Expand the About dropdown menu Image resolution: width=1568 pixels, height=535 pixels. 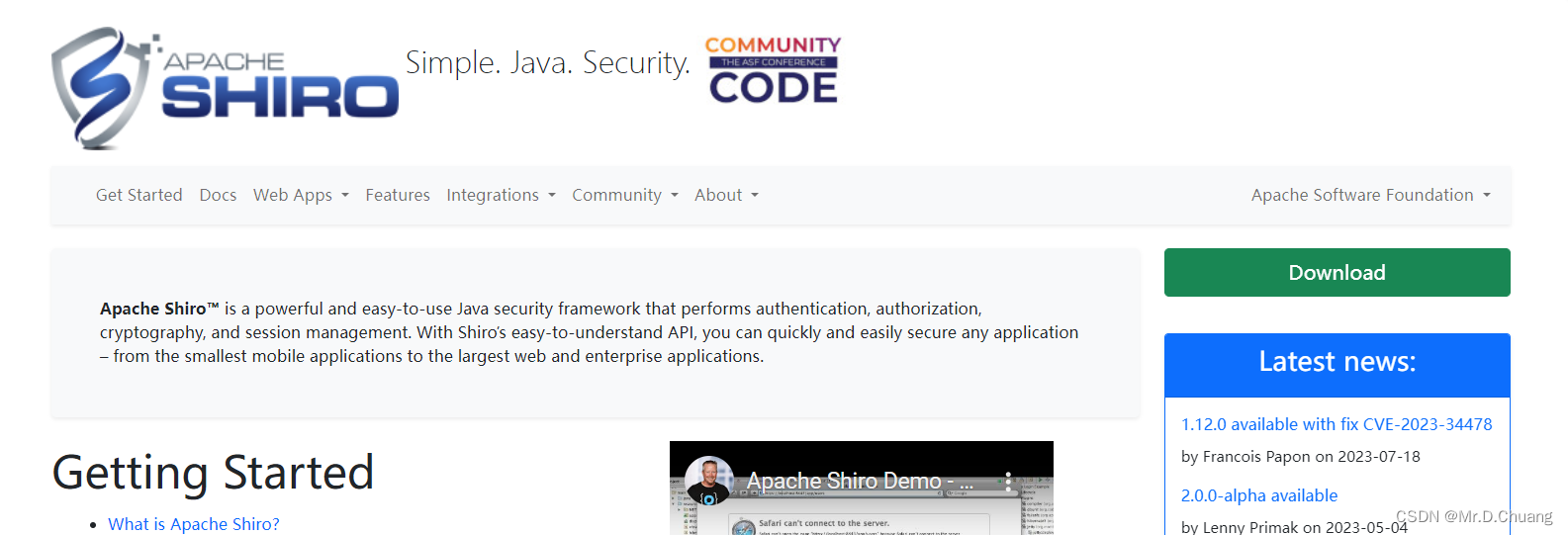[x=726, y=195]
